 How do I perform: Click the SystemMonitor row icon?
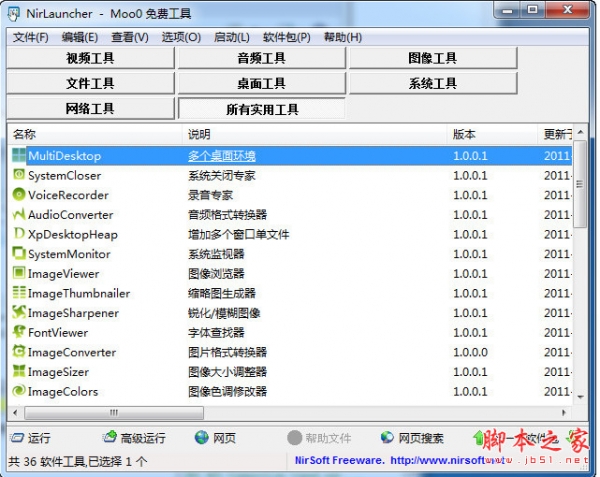coord(18,253)
